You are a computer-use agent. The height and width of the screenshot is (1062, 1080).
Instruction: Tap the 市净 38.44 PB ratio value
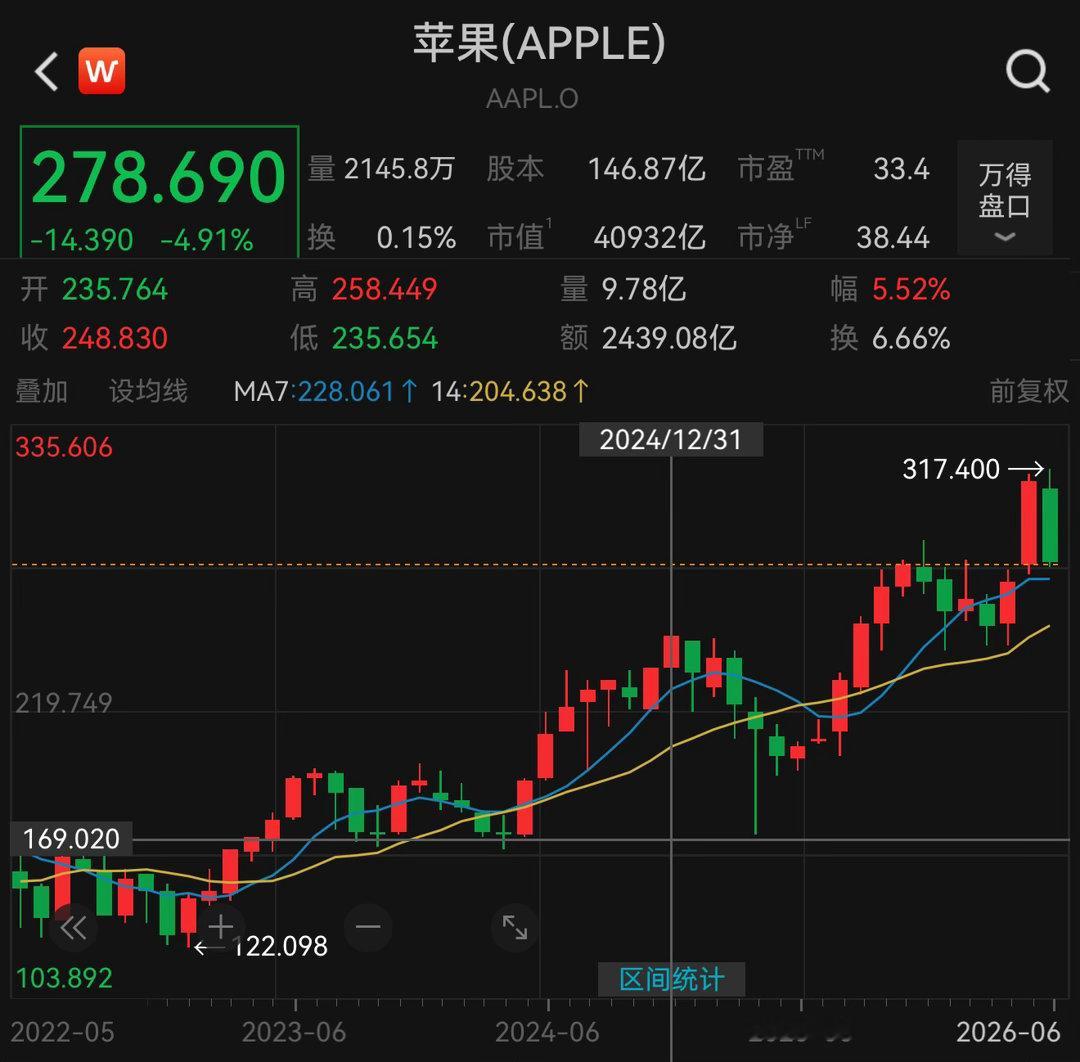point(833,238)
